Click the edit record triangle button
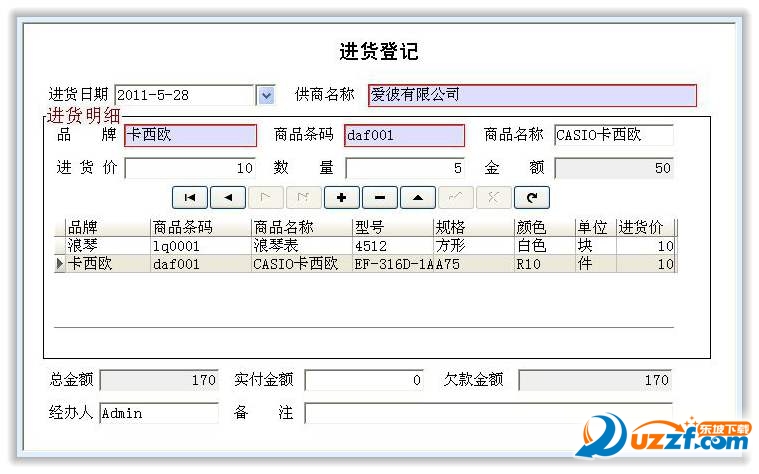Screen dimensions: 759x474 coord(418,198)
